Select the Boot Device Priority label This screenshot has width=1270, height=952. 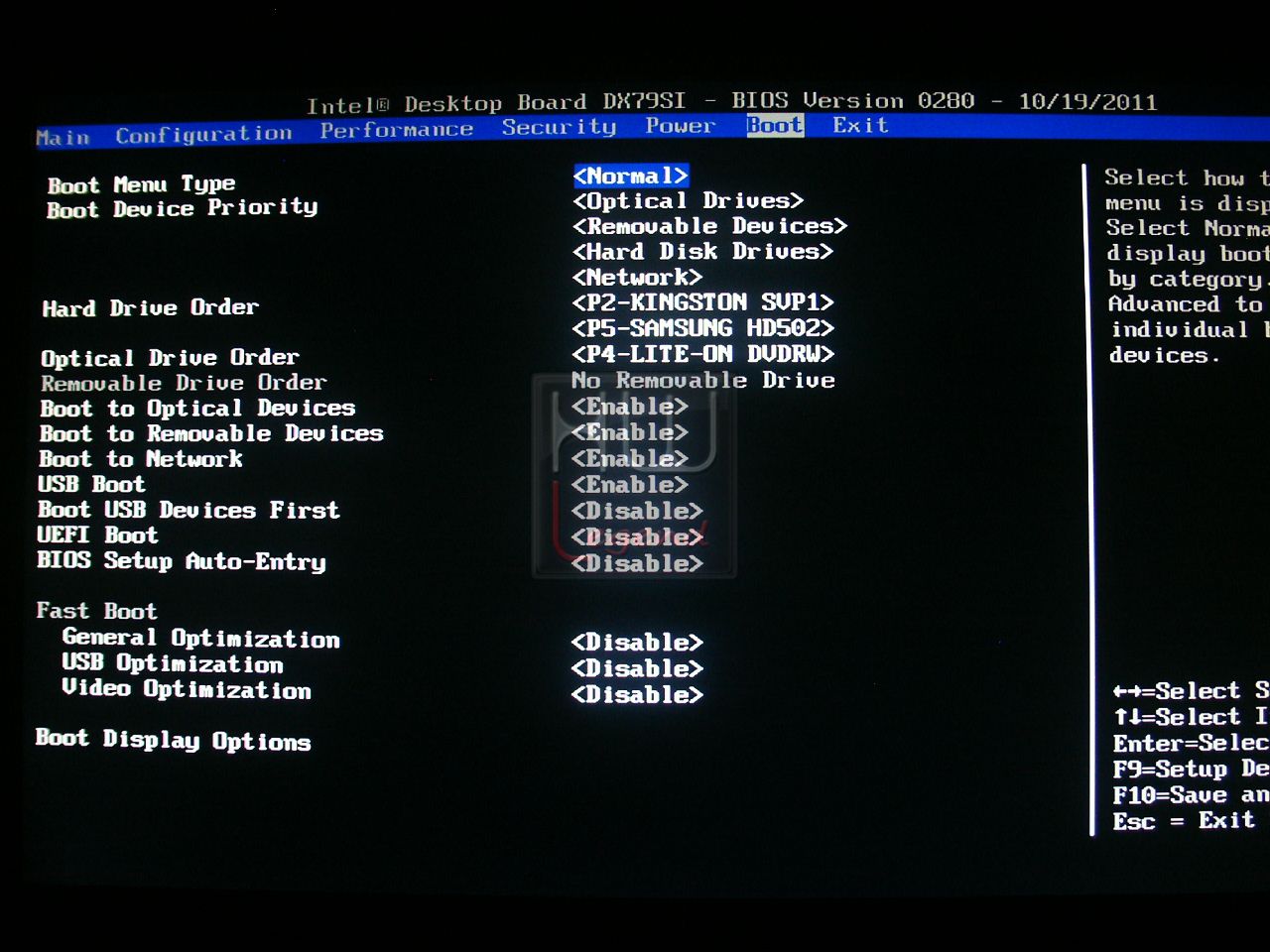tap(182, 208)
